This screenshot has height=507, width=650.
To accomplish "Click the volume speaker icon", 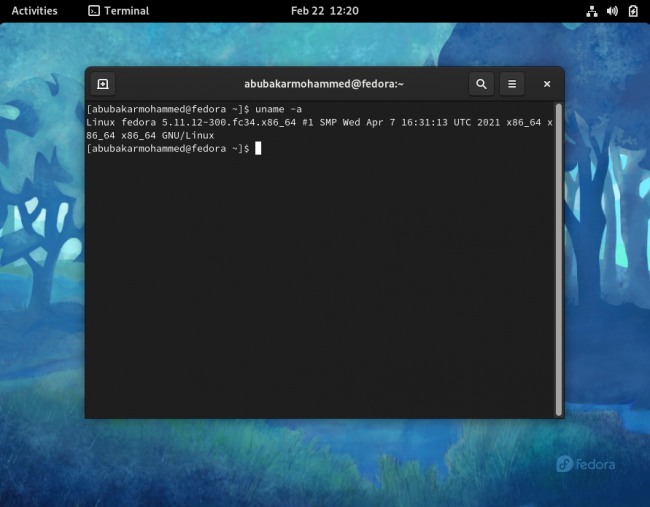I will (x=612, y=11).
